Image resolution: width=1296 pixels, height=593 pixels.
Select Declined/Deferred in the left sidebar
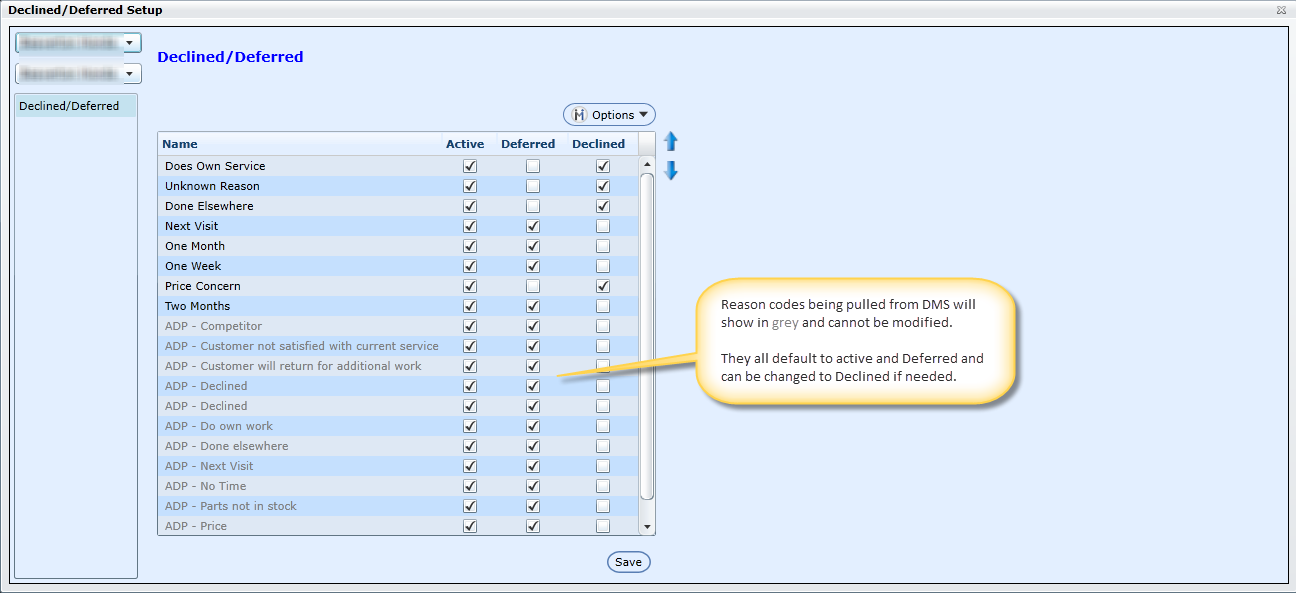tap(69, 106)
